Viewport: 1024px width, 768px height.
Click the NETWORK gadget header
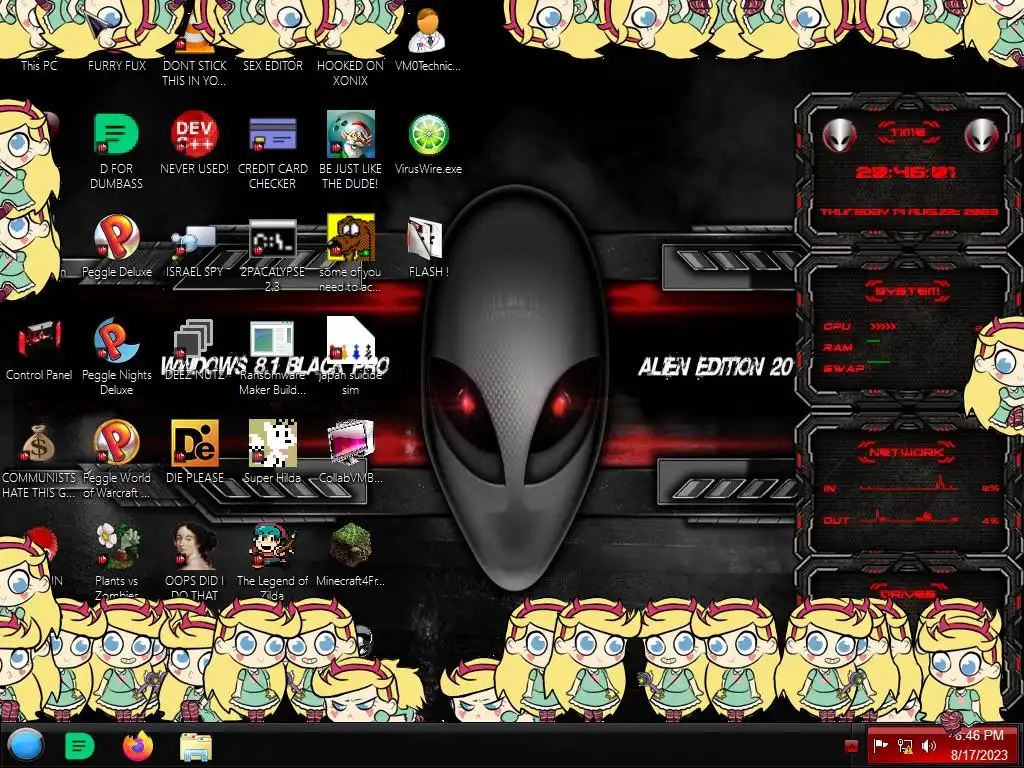907,451
